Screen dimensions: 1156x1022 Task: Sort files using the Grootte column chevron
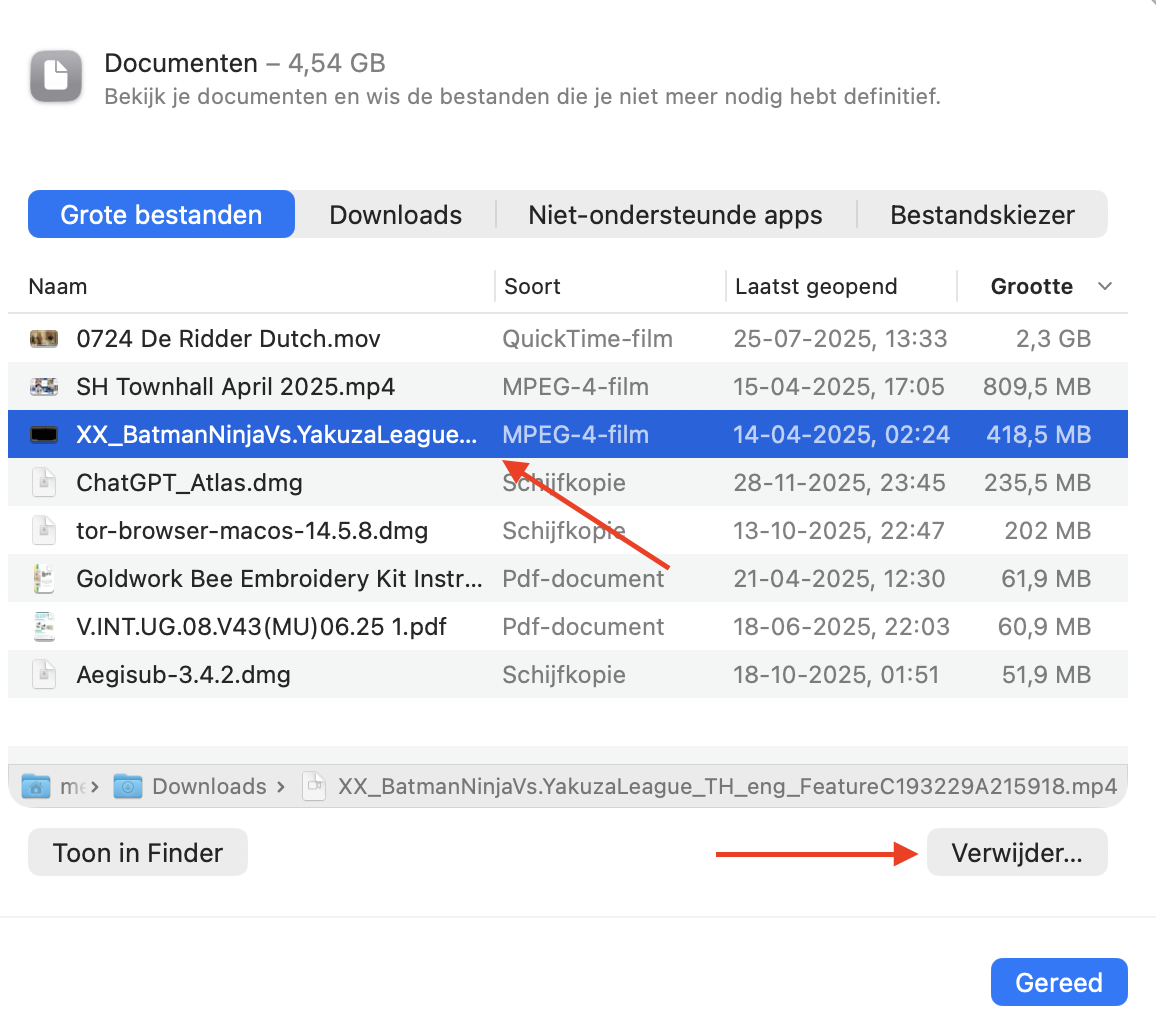point(1104,286)
